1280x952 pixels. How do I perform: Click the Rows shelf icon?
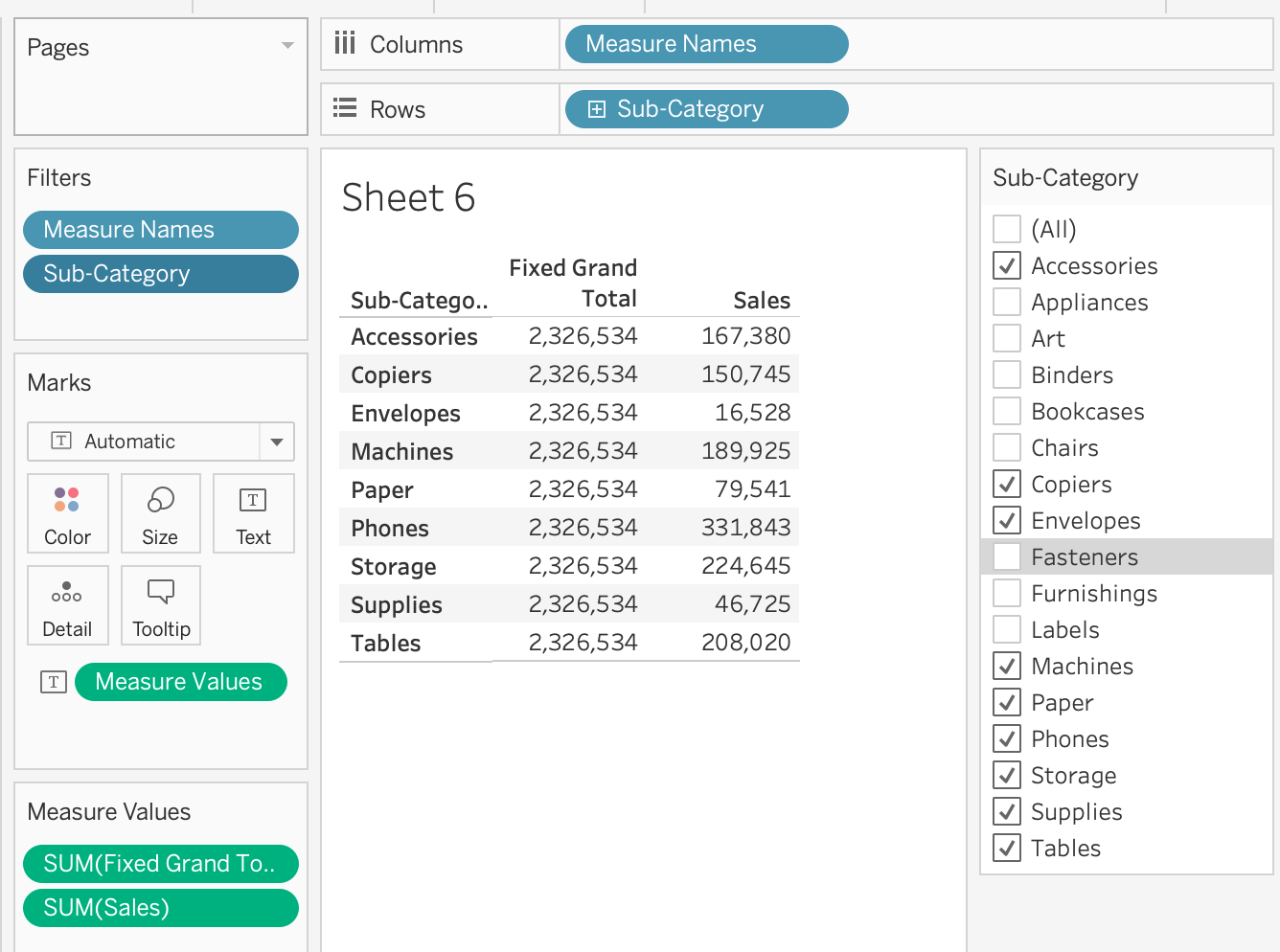(345, 108)
